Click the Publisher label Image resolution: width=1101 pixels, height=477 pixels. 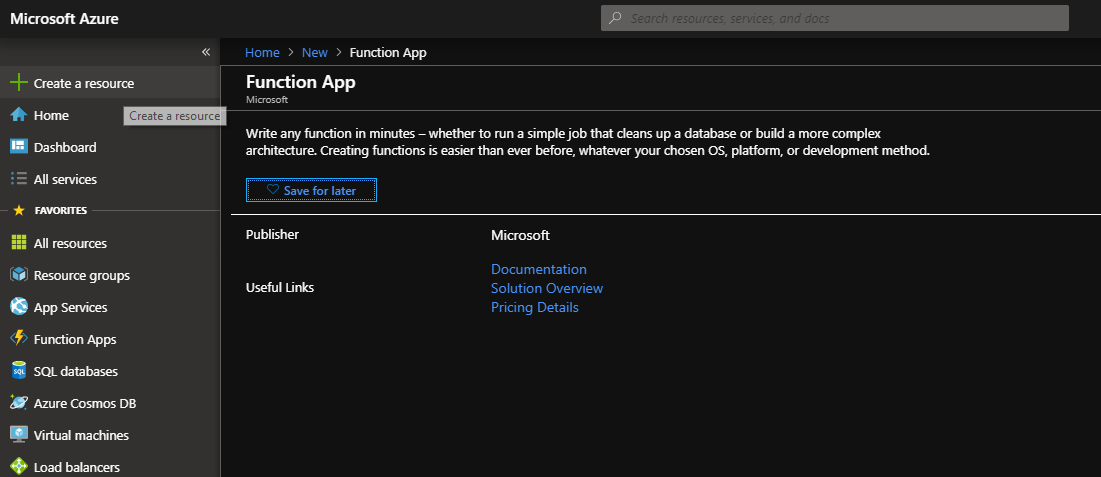272,235
